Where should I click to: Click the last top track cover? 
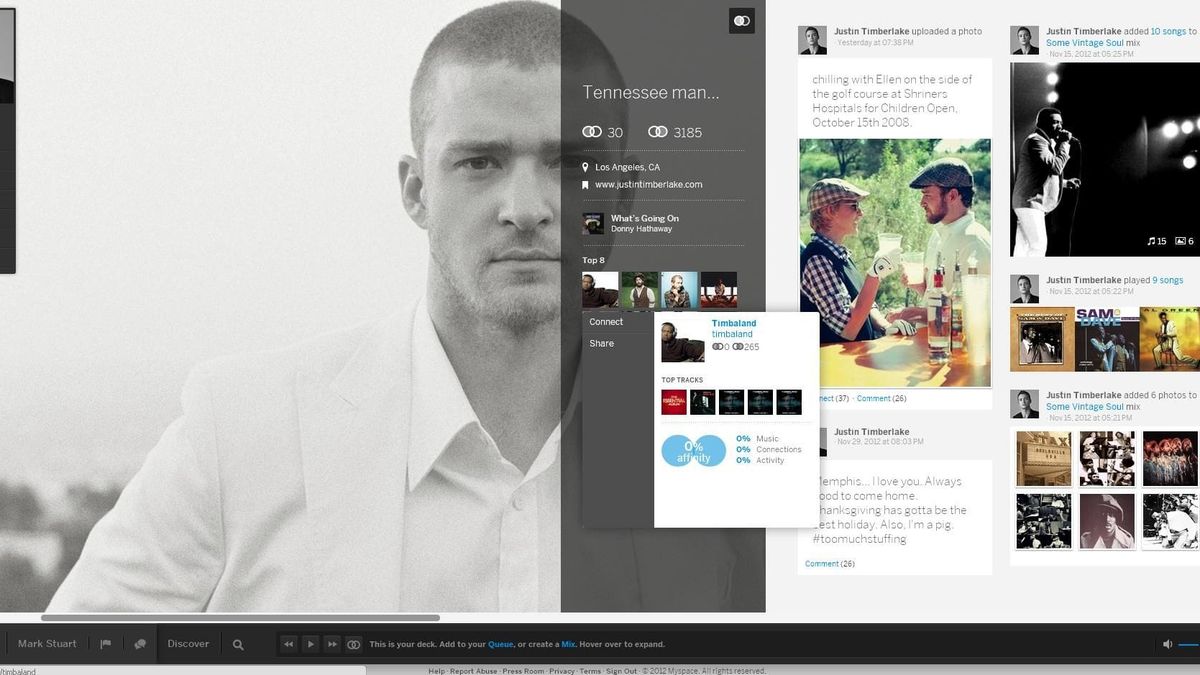(789, 402)
